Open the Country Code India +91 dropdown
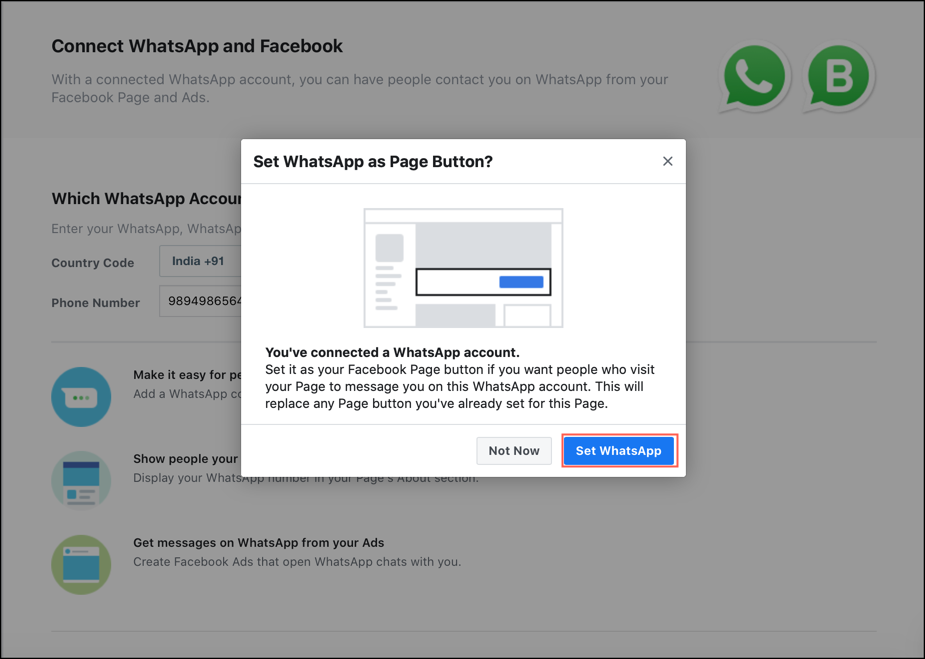The width and height of the screenshot is (925, 659). [x=201, y=261]
